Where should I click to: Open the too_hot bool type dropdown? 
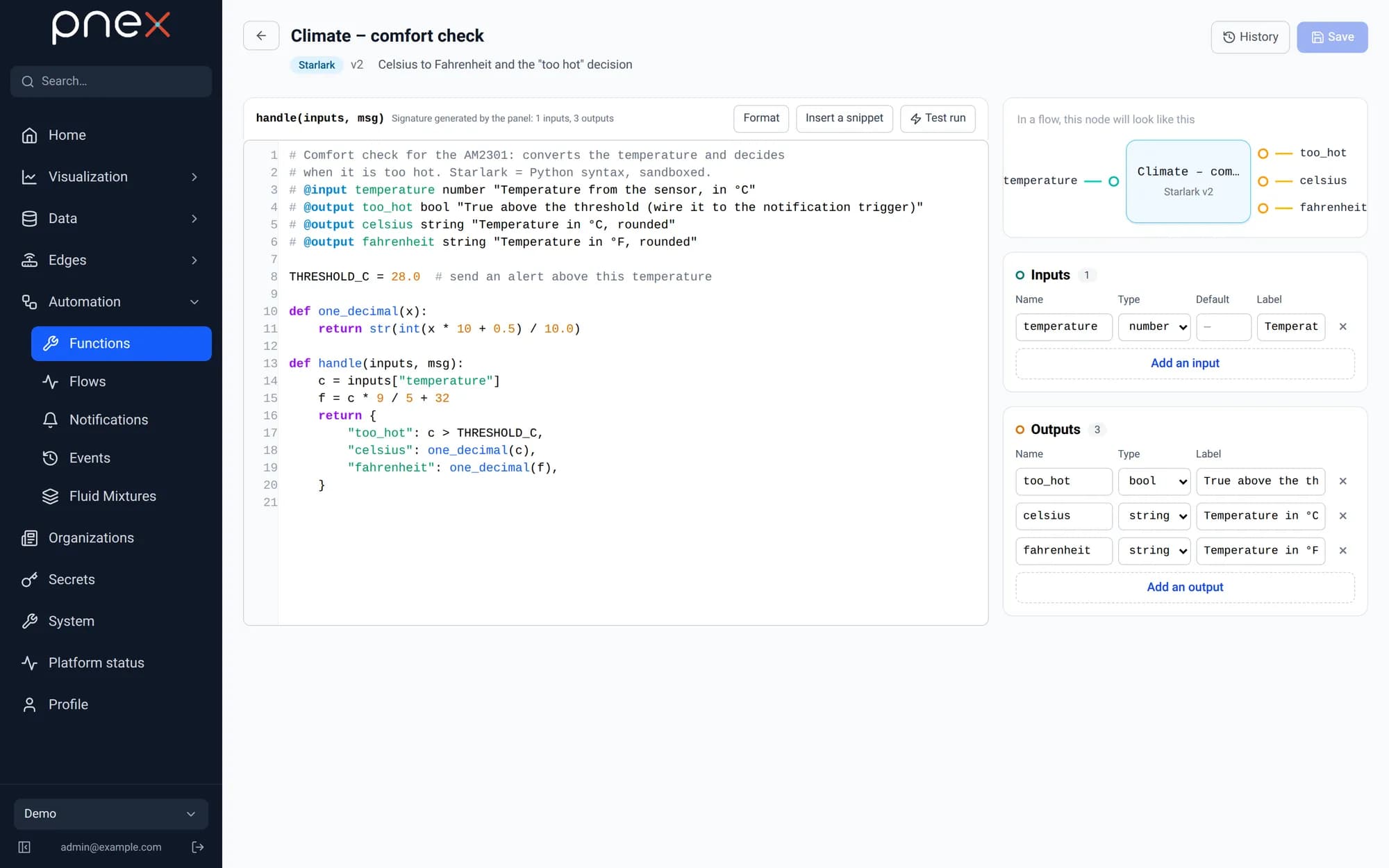(1154, 481)
